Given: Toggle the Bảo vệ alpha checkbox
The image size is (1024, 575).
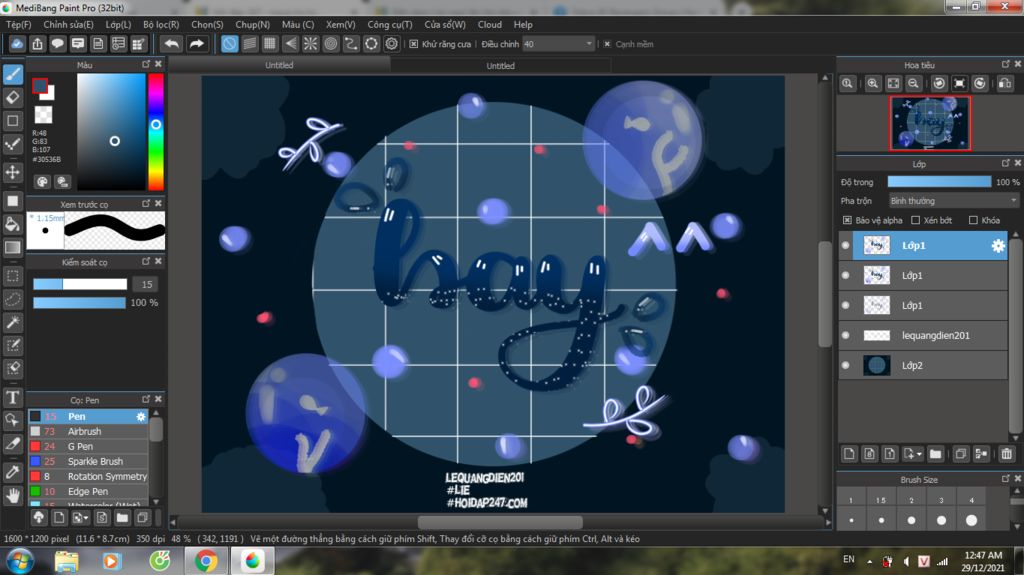Looking at the screenshot, I should pos(847,220).
